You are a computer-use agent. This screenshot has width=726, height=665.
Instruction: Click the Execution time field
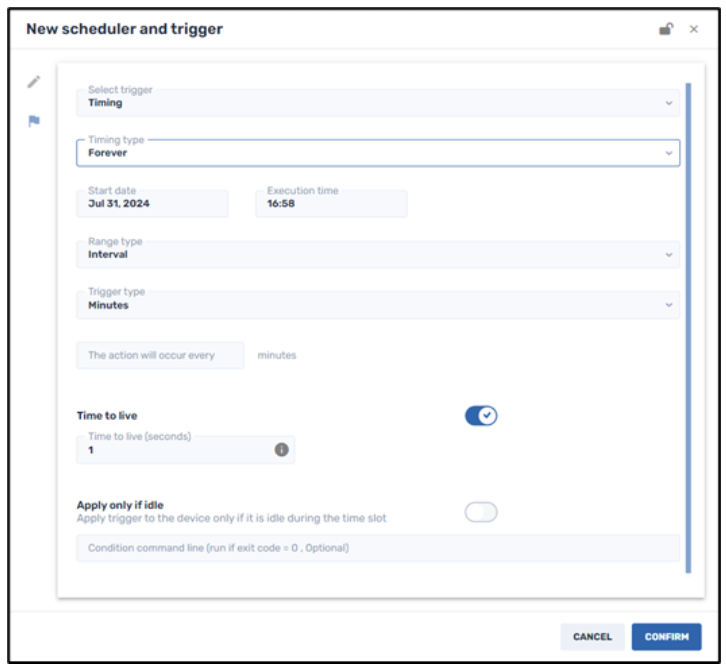click(x=331, y=203)
